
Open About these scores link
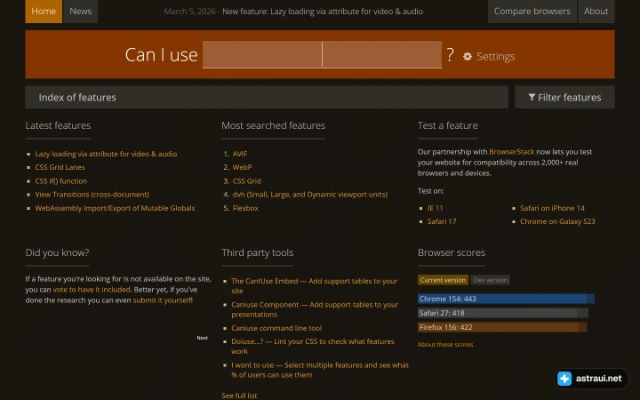[x=445, y=344]
